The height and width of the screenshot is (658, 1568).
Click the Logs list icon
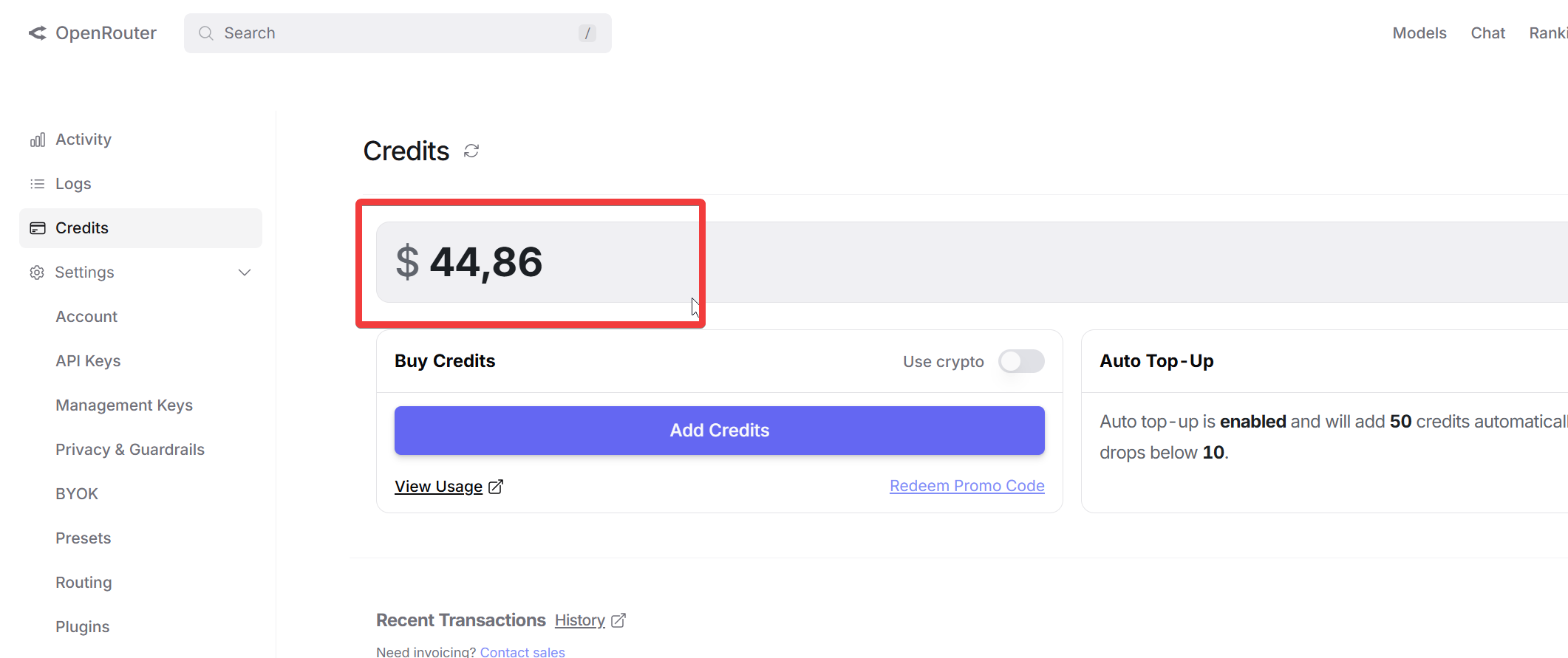click(x=38, y=184)
